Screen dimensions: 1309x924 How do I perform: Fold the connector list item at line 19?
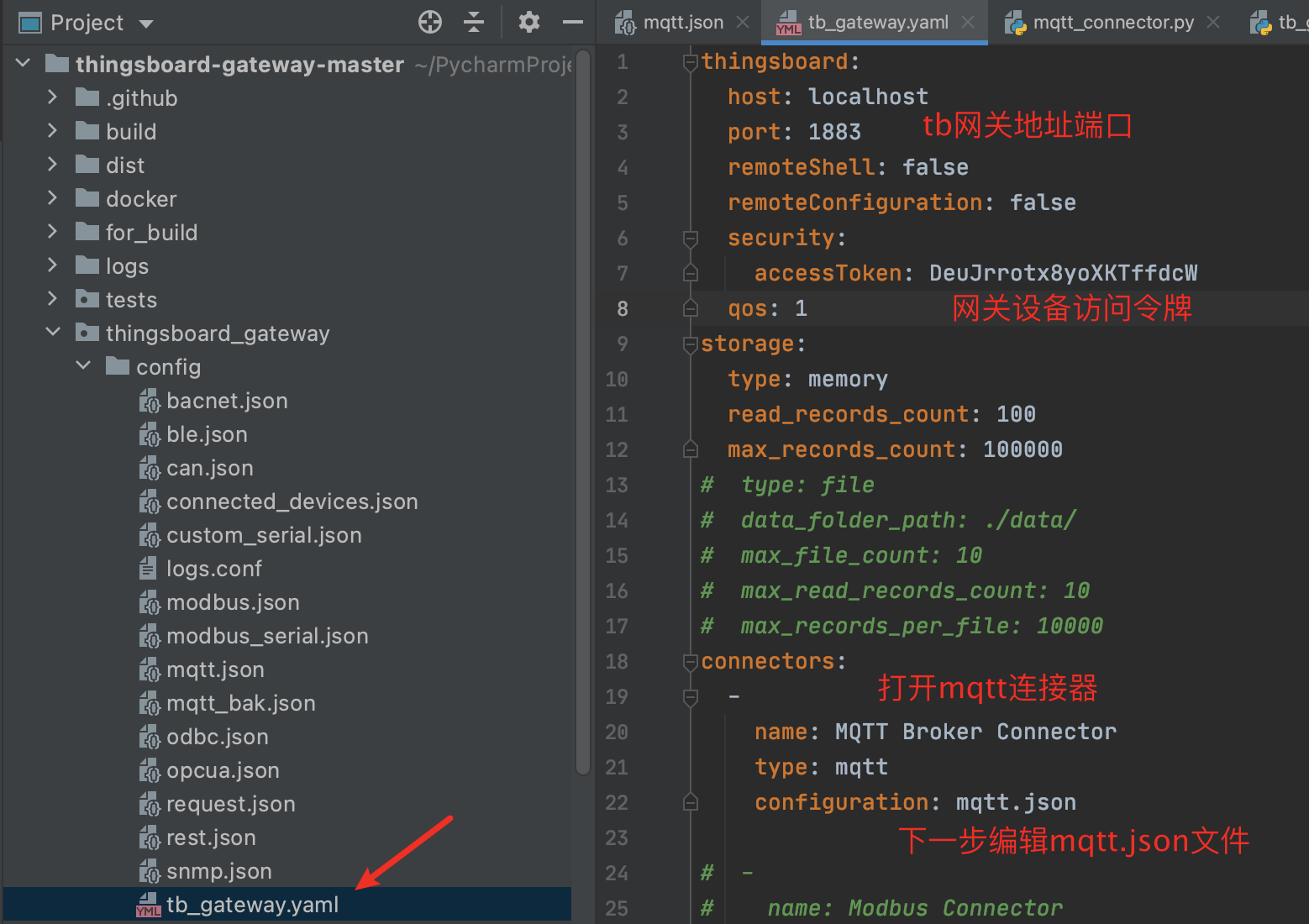click(691, 696)
